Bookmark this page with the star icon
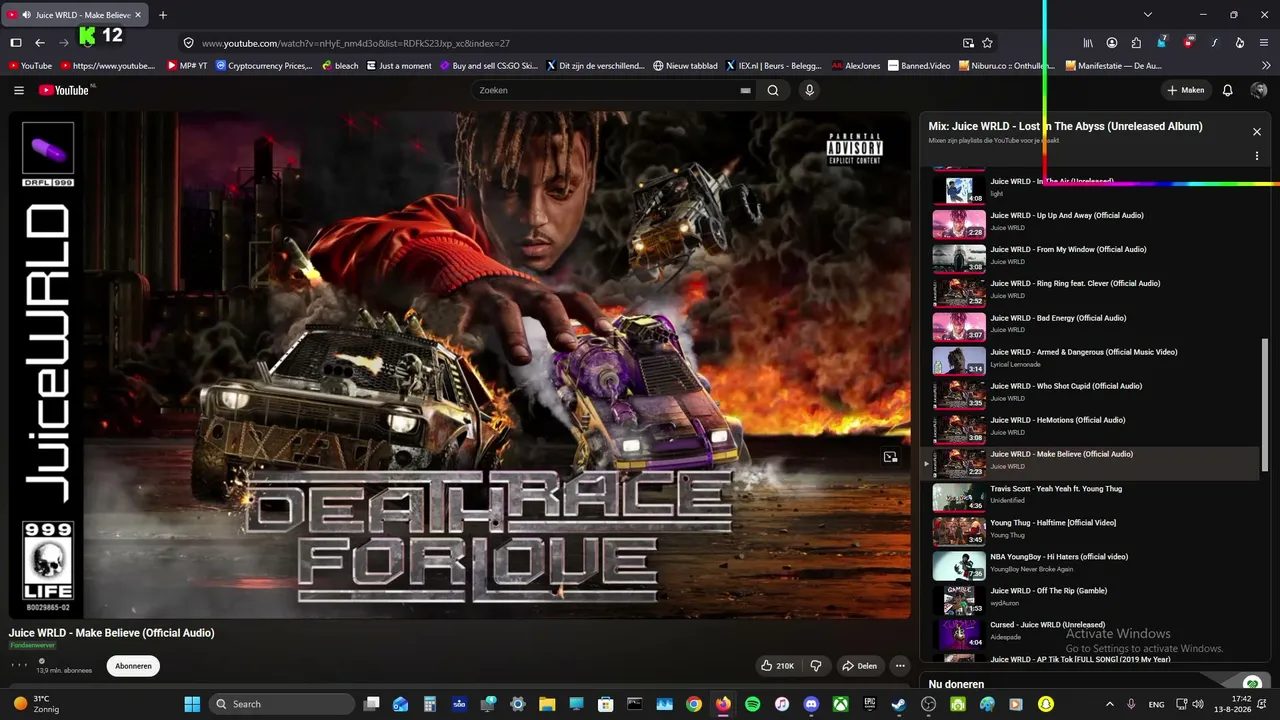Image resolution: width=1280 pixels, height=720 pixels. click(x=987, y=43)
